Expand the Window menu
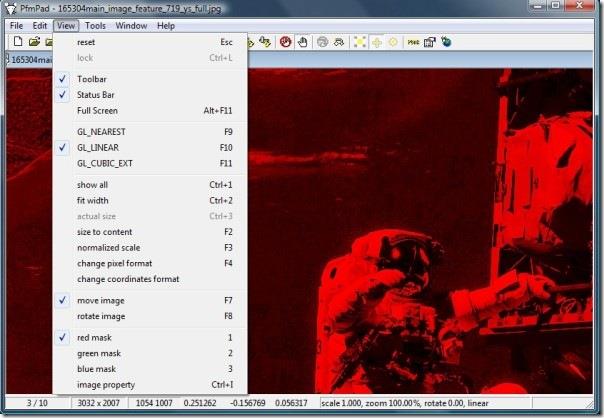This screenshot has height=418, width=604. point(130,25)
